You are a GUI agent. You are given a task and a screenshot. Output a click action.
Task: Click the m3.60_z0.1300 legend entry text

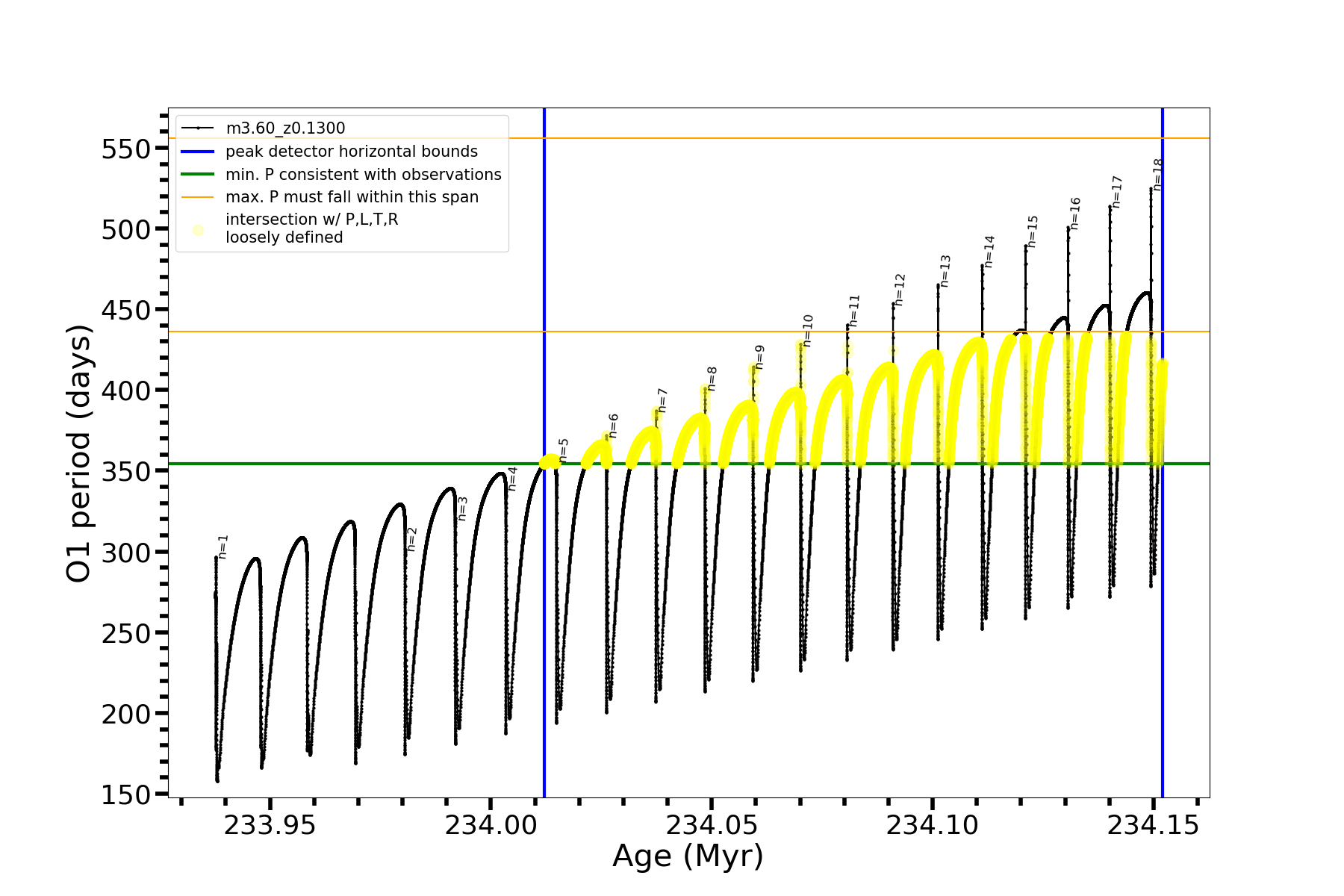point(285,128)
